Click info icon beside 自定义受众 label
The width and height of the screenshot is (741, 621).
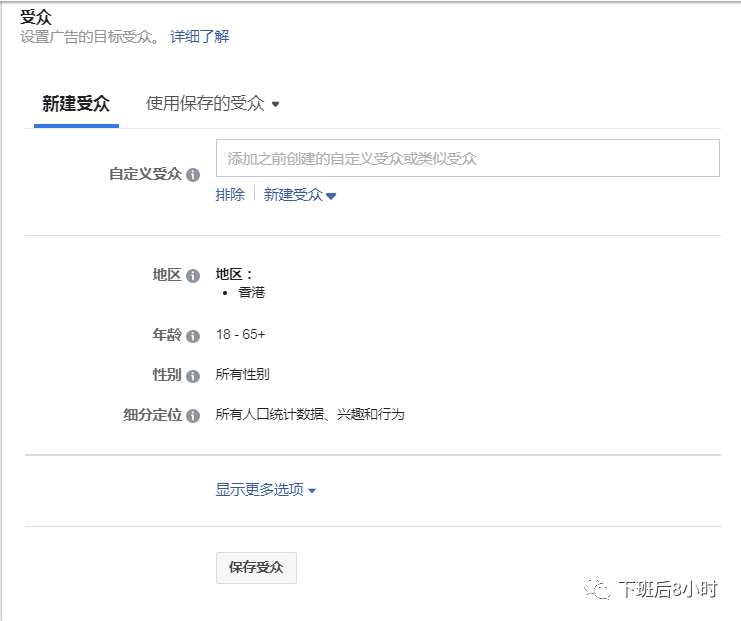click(192, 174)
